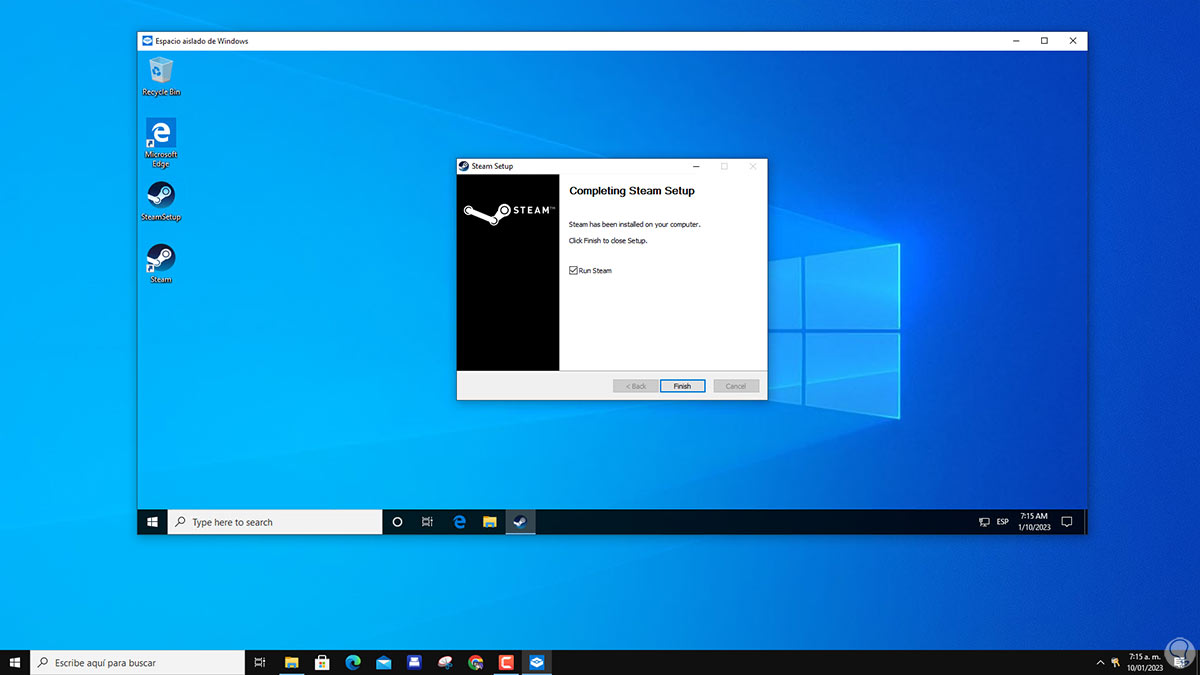Open Task View in sandbox taskbar
This screenshot has width=1200, height=675.
(x=427, y=522)
